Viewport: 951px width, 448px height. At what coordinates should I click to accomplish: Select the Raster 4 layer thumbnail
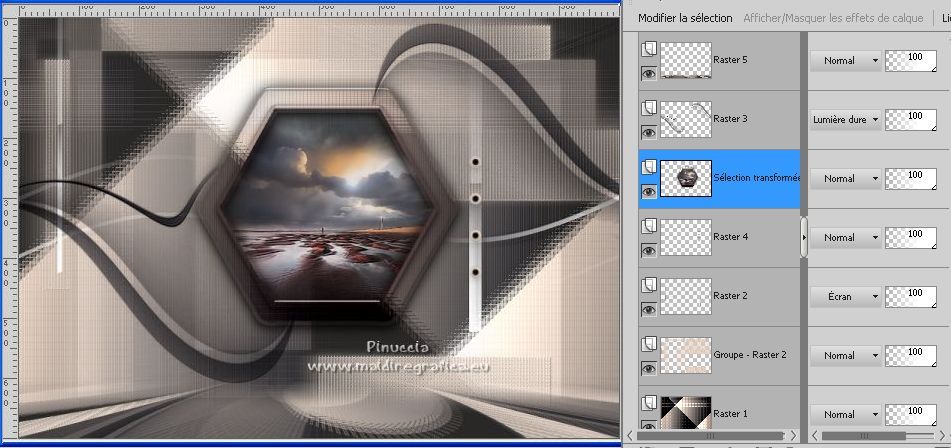pos(685,237)
